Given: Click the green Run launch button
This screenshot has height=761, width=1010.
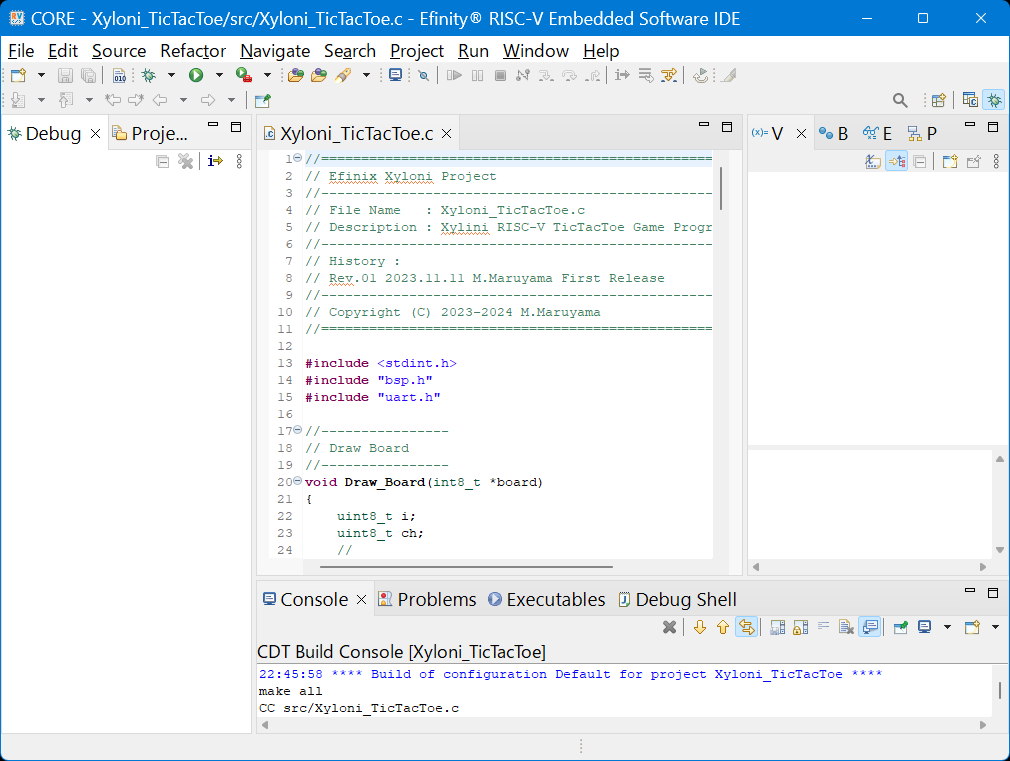Looking at the screenshot, I should click(x=196, y=75).
